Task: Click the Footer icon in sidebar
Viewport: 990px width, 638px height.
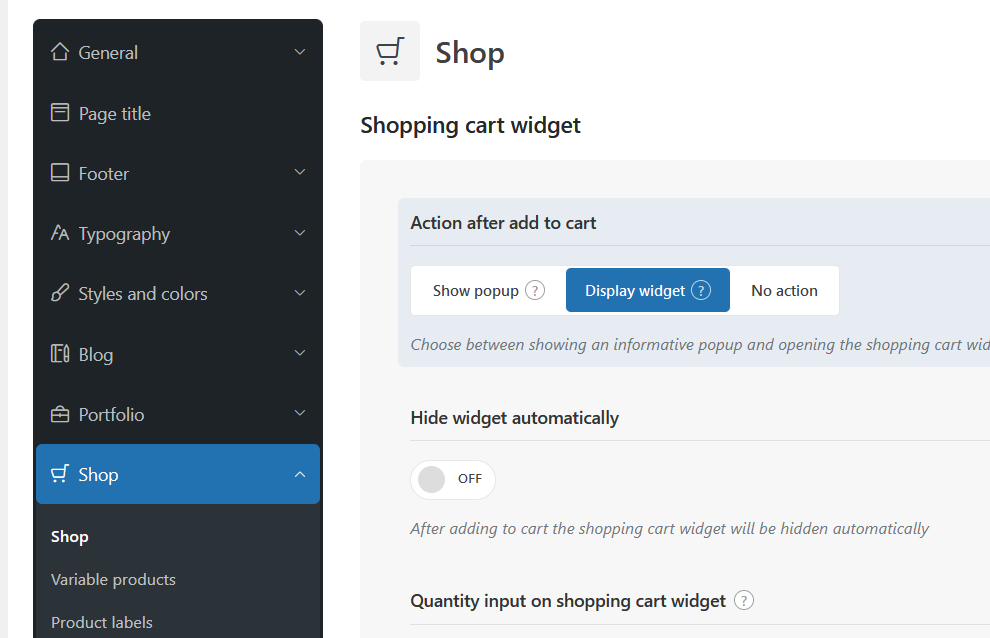Action: click(61, 173)
